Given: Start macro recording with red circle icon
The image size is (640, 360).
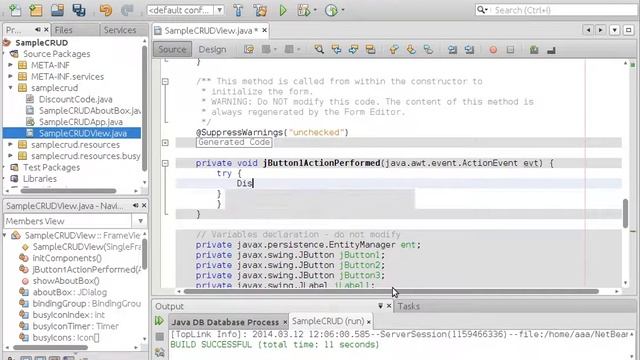Looking at the screenshot, I should click(x=493, y=50).
